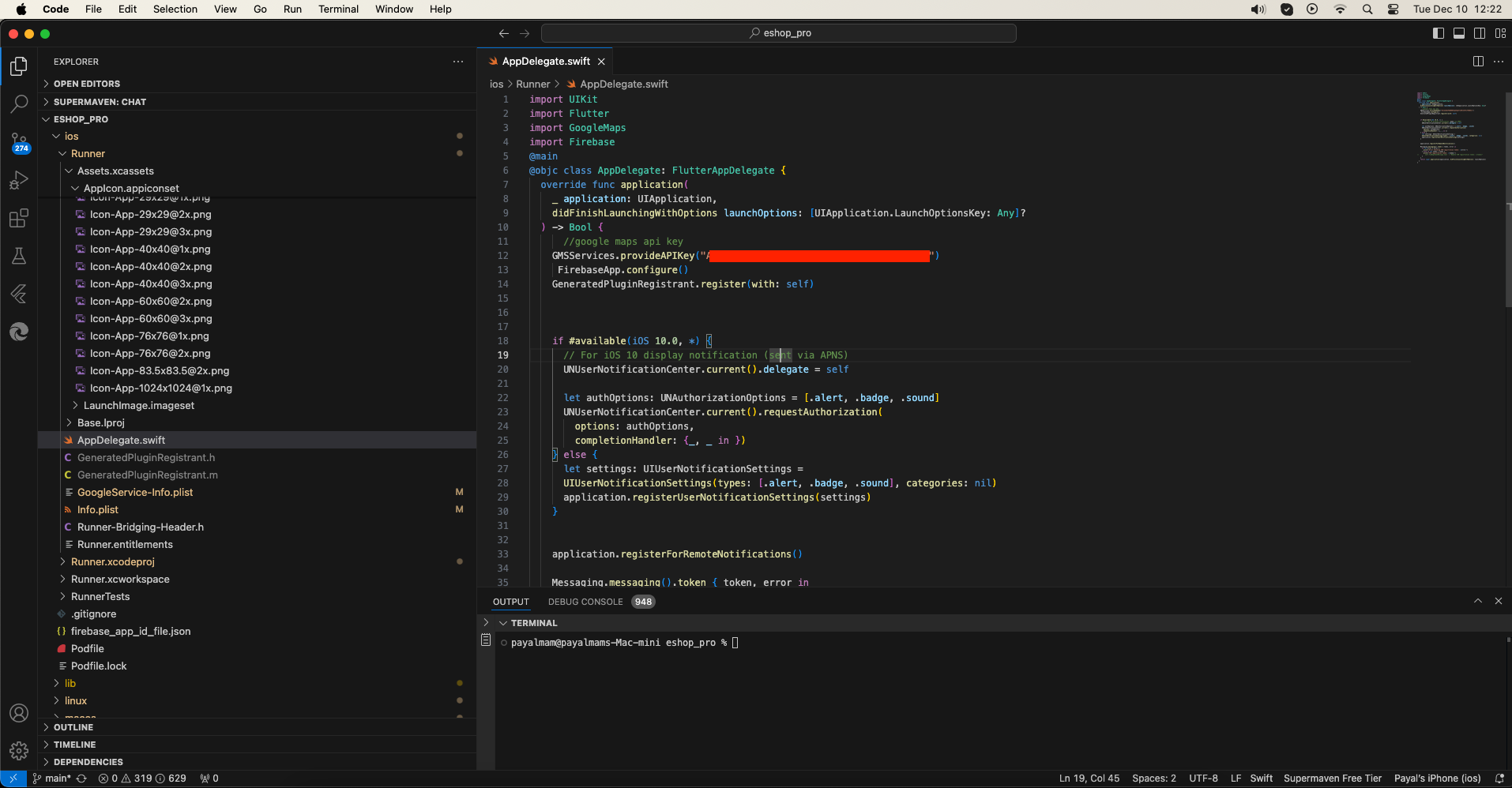Open the notifications bell in status bar
1512x788 pixels.
pyautogui.click(x=1499, y=779)
